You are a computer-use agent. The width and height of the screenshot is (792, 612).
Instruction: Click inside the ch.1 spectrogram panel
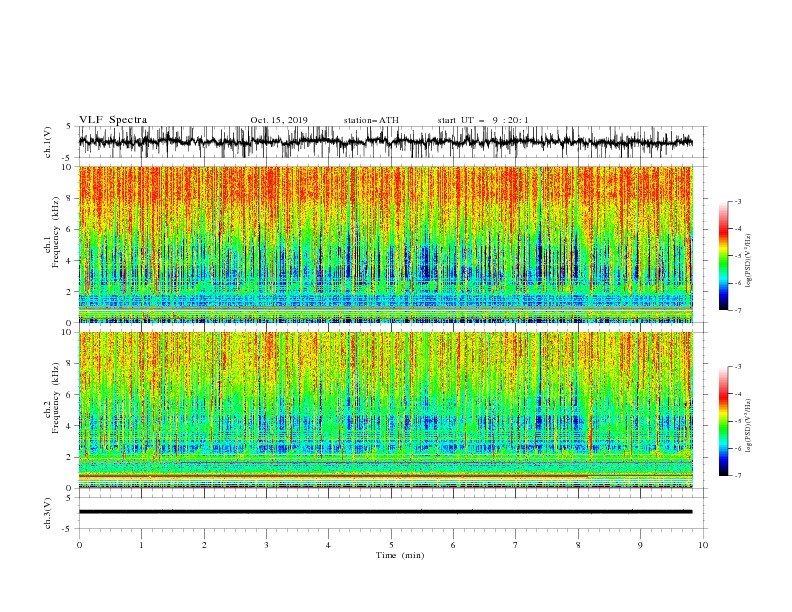point(385,244)
